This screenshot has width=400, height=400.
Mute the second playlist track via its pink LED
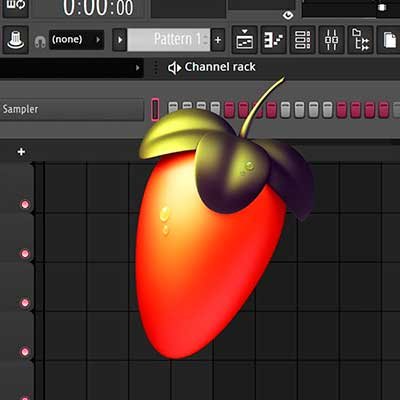point(25,254)
